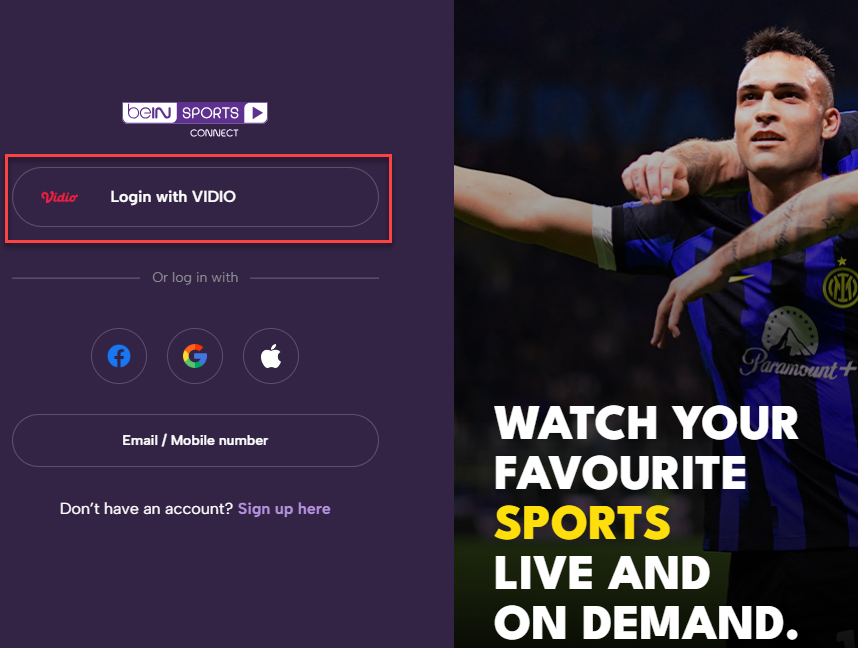Click the 'Don't have an account?' text
The image size is (858, 648).
pos(147,509)
